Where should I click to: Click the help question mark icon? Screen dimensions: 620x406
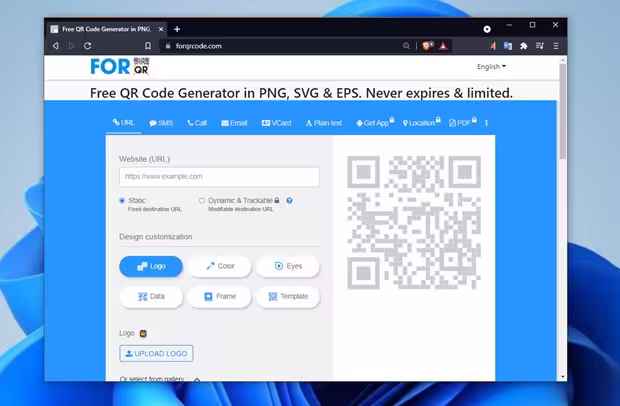point(289,200)
